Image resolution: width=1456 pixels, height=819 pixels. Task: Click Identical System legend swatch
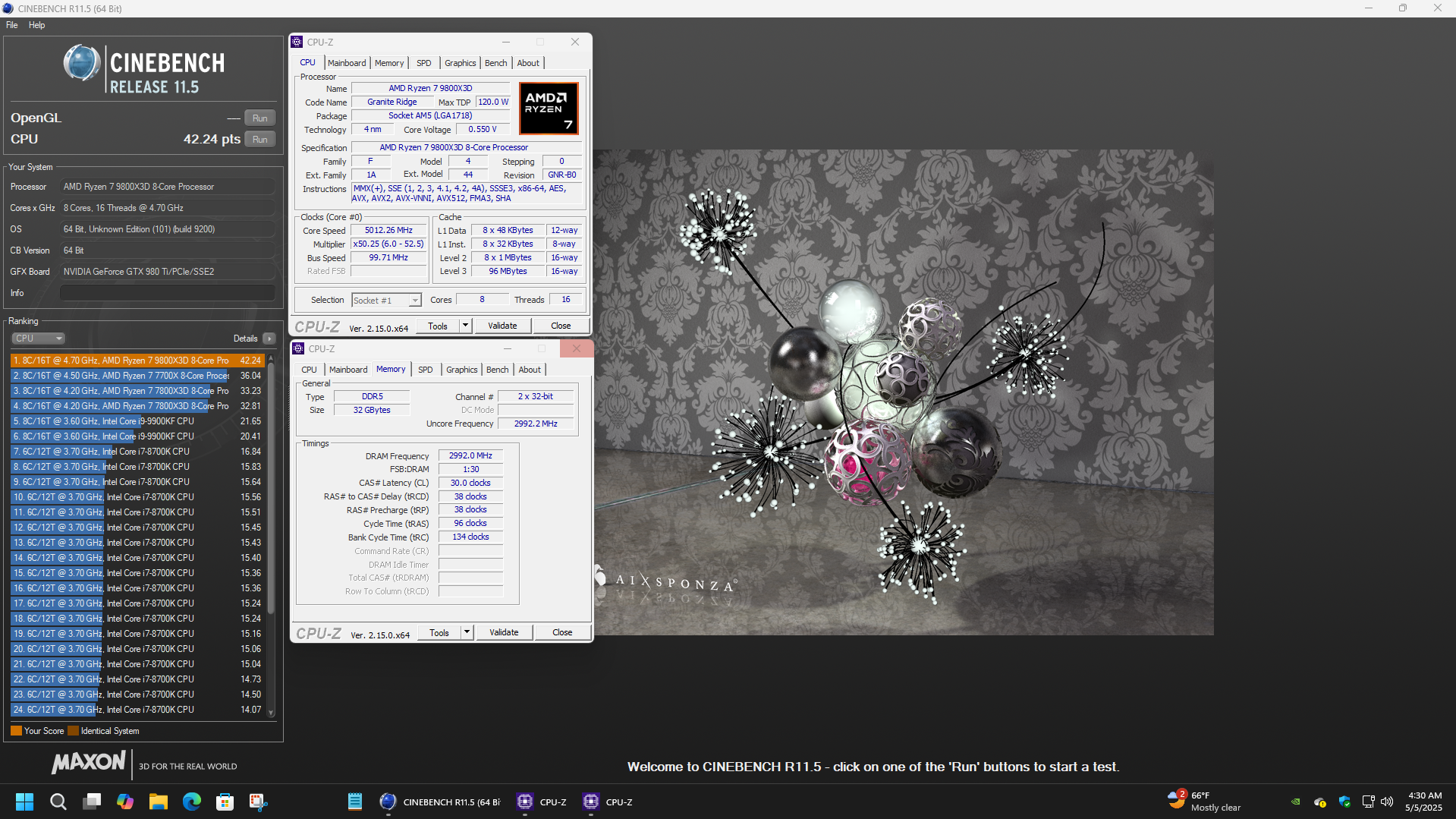[73, 731]
